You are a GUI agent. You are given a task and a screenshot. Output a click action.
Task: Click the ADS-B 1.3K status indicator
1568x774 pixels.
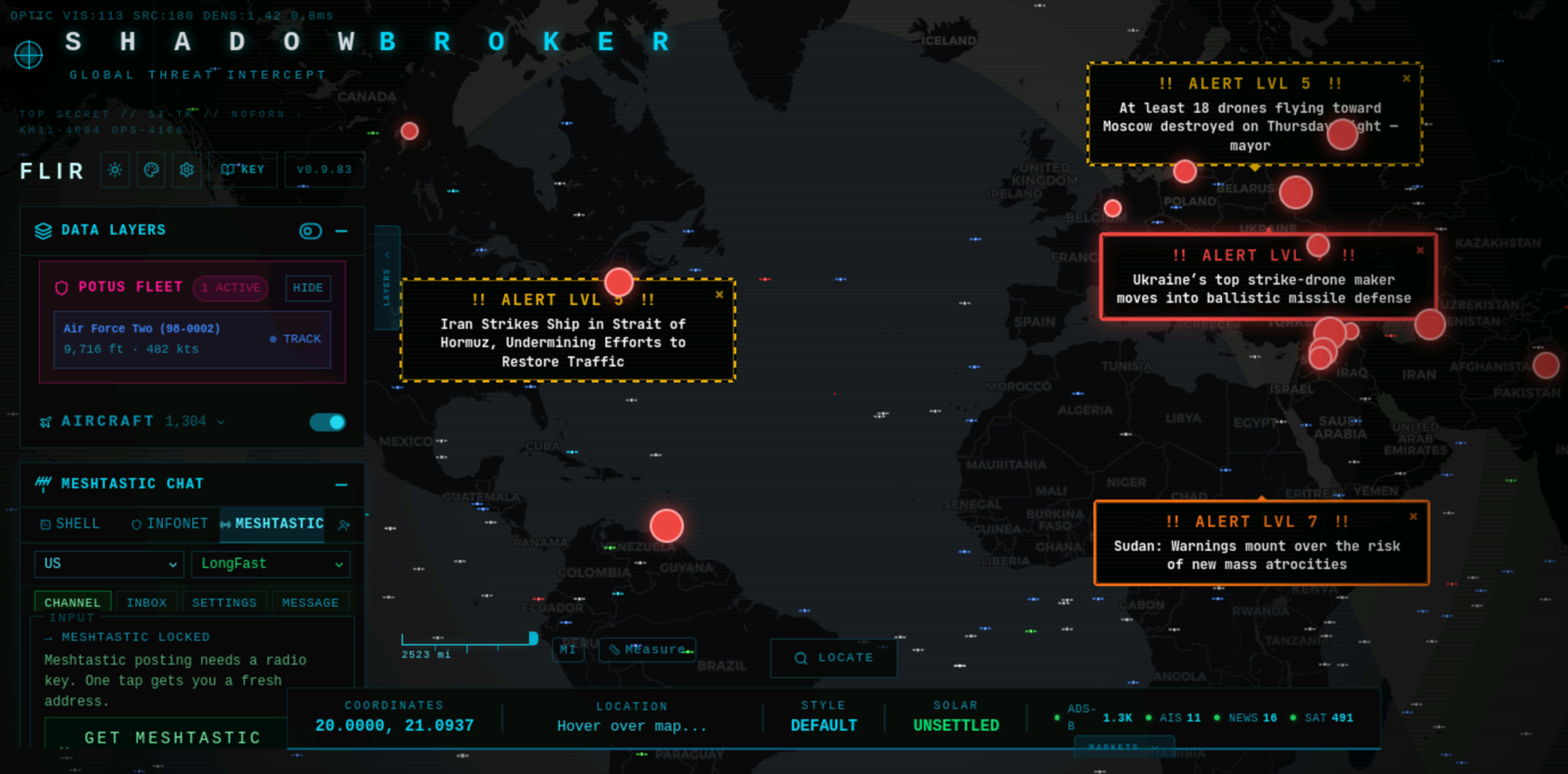1093,718
